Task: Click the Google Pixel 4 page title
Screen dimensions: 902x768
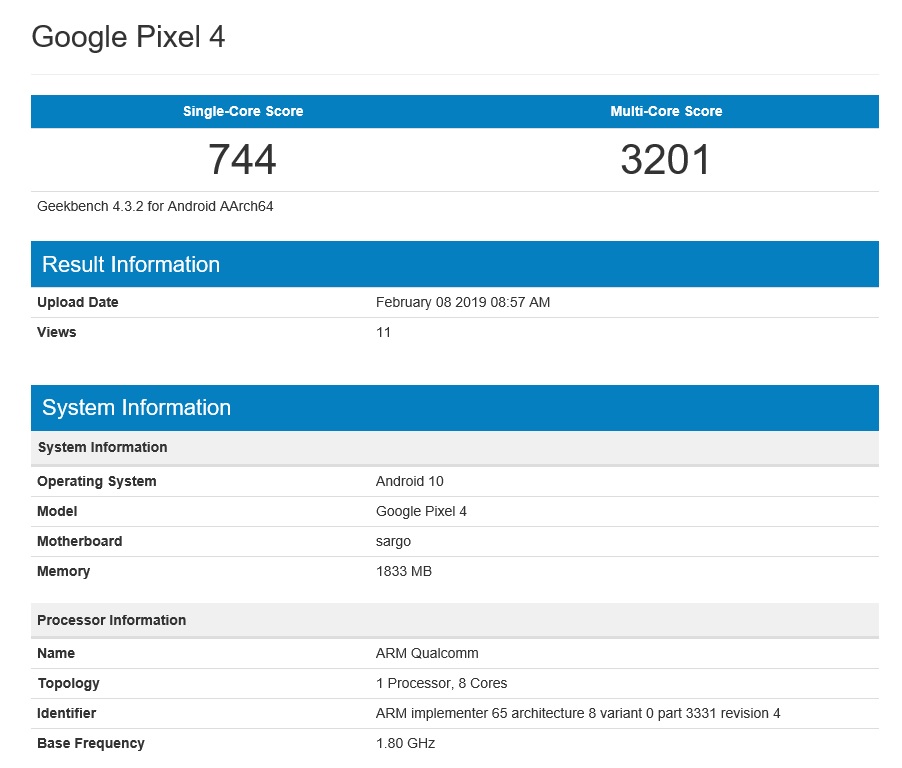Action: pos(128,37)
